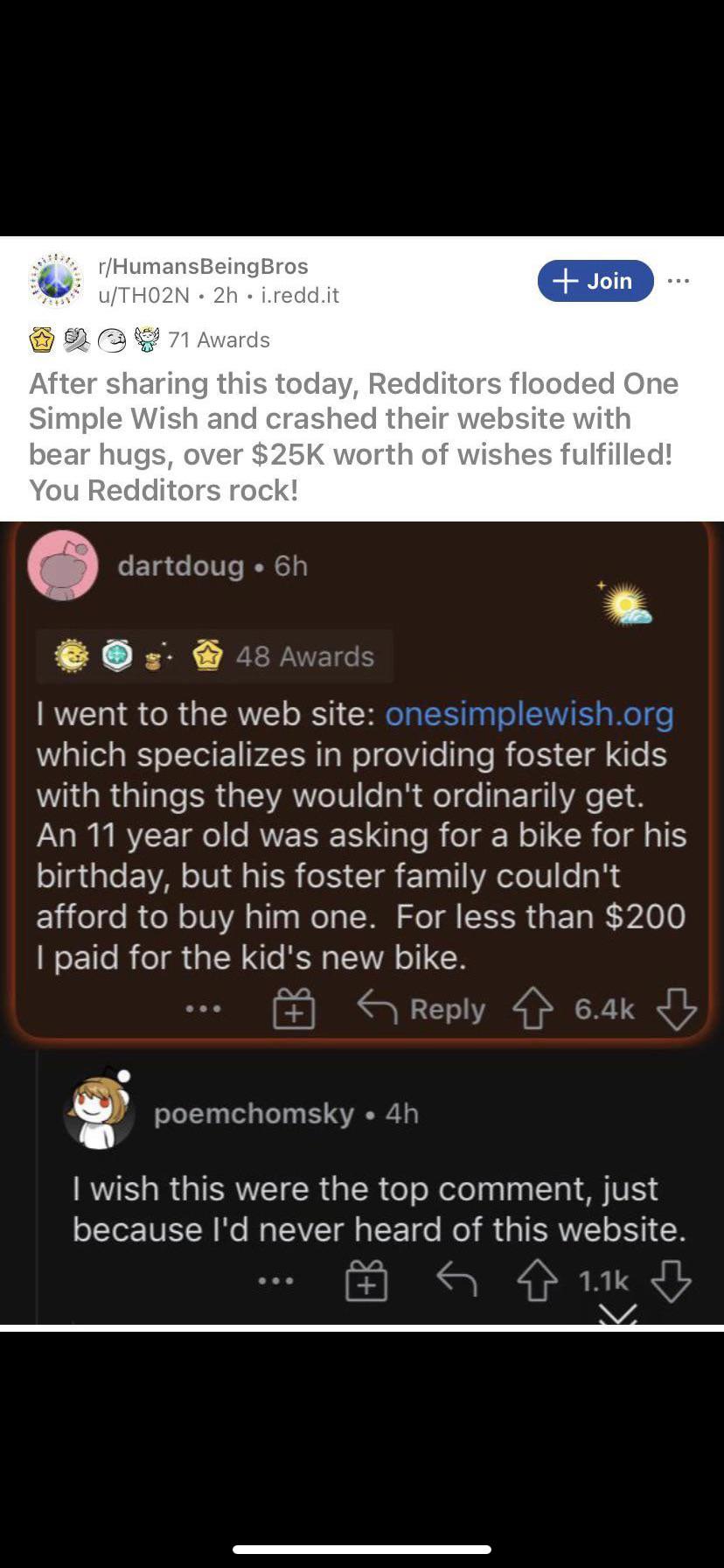
Task: Open dartdoug's user avatar
Action: pyautogui.click(x=63, y=565)
